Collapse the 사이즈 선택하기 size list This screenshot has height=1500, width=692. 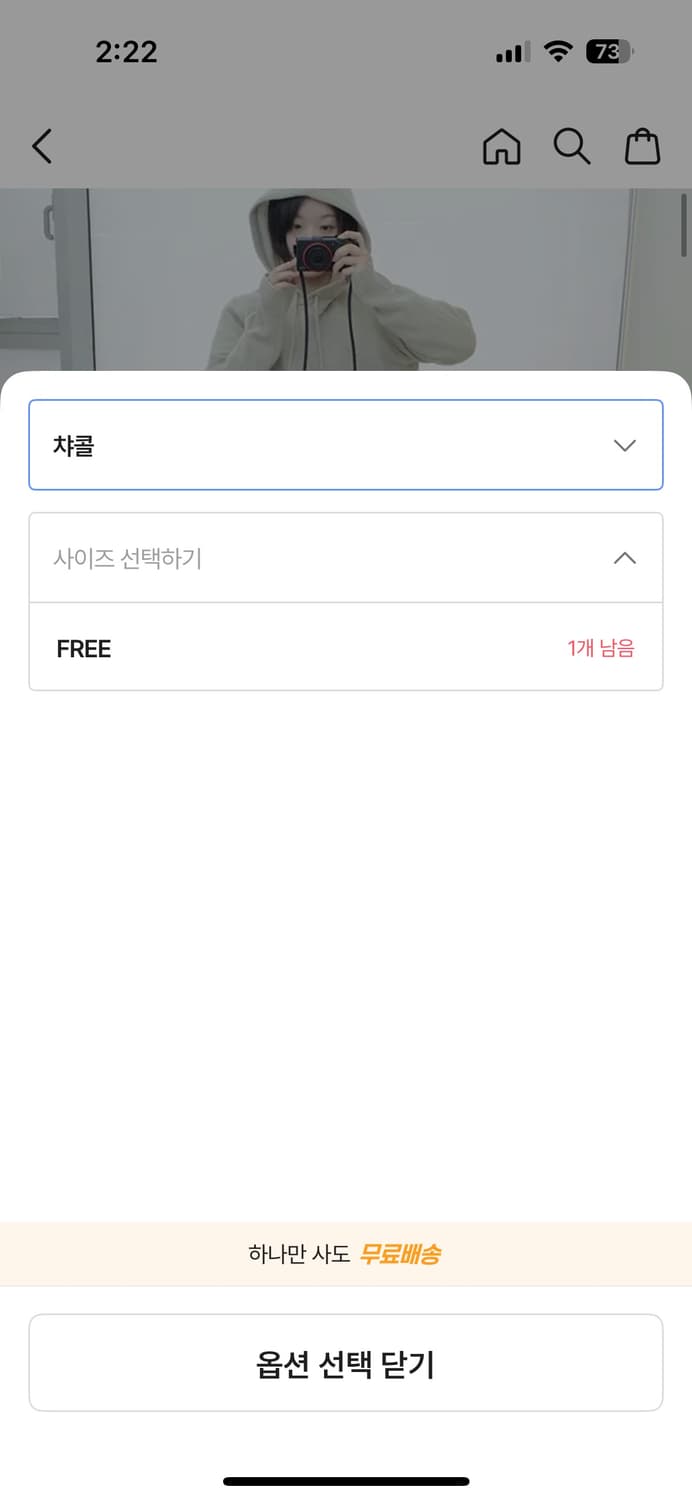tap(624, 558)
